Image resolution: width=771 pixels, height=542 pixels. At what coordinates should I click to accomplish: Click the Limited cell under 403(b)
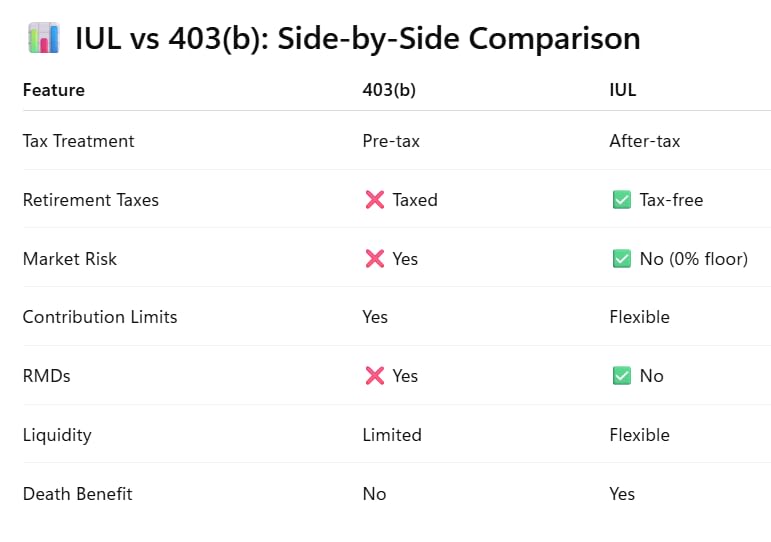[x=392, y=435]
